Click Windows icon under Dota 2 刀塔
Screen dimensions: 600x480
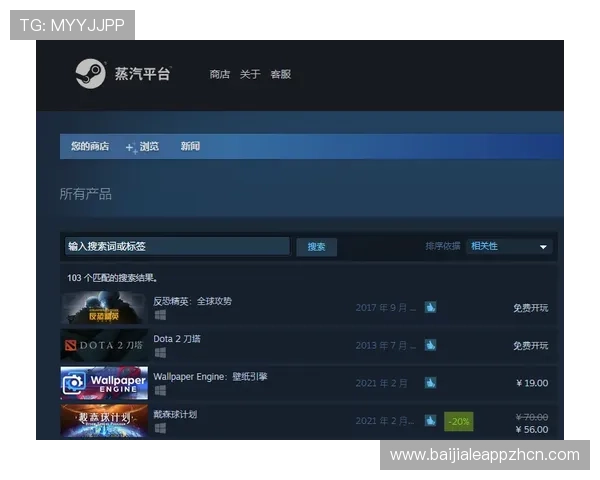(160, 353)
